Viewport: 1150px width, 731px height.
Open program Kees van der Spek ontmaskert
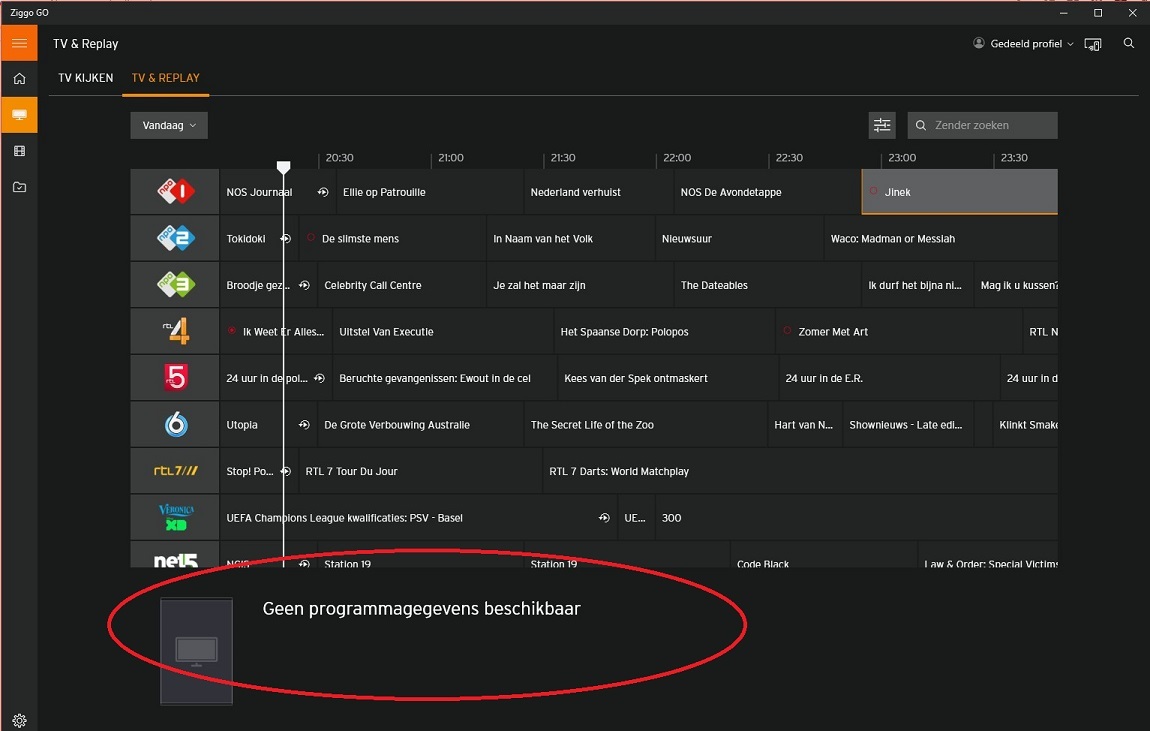pos(668,378)
